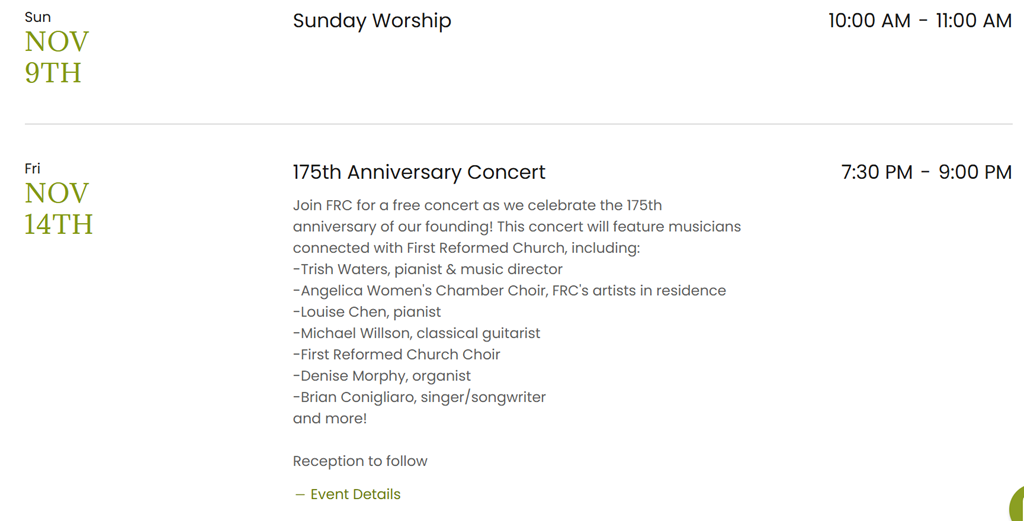The height and width of the screenshot is (521, 1024).
Task: Click the Reception to follow text
Action: pos(360,461)
